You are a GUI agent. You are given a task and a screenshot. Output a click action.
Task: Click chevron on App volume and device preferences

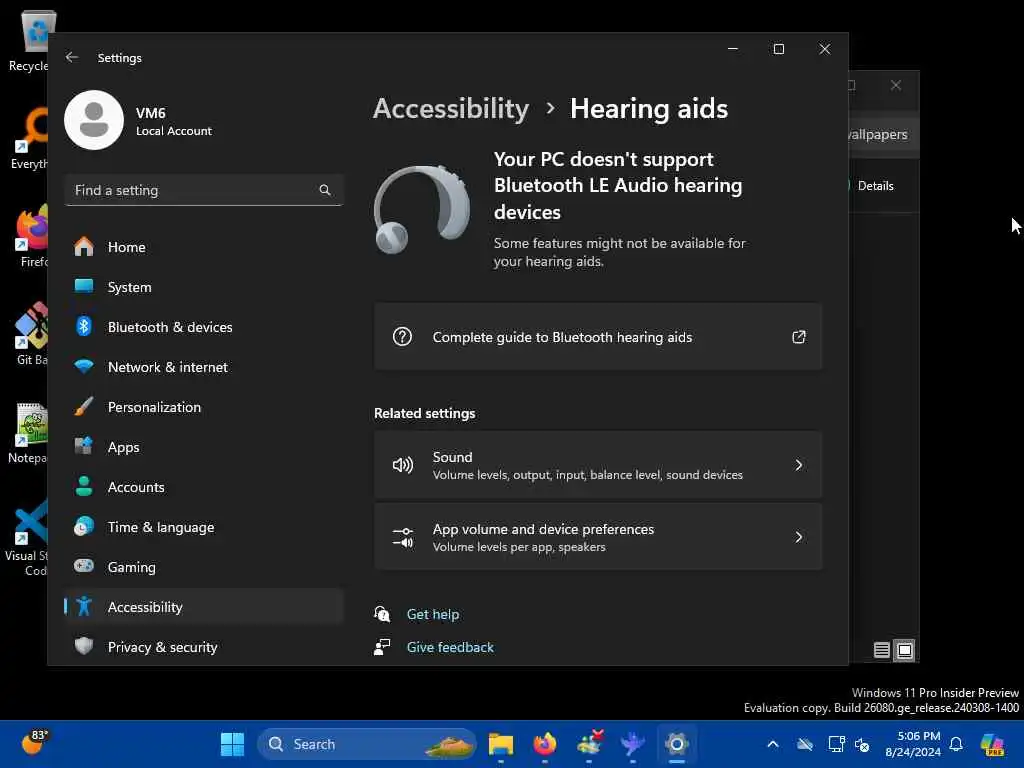point(799,537)
